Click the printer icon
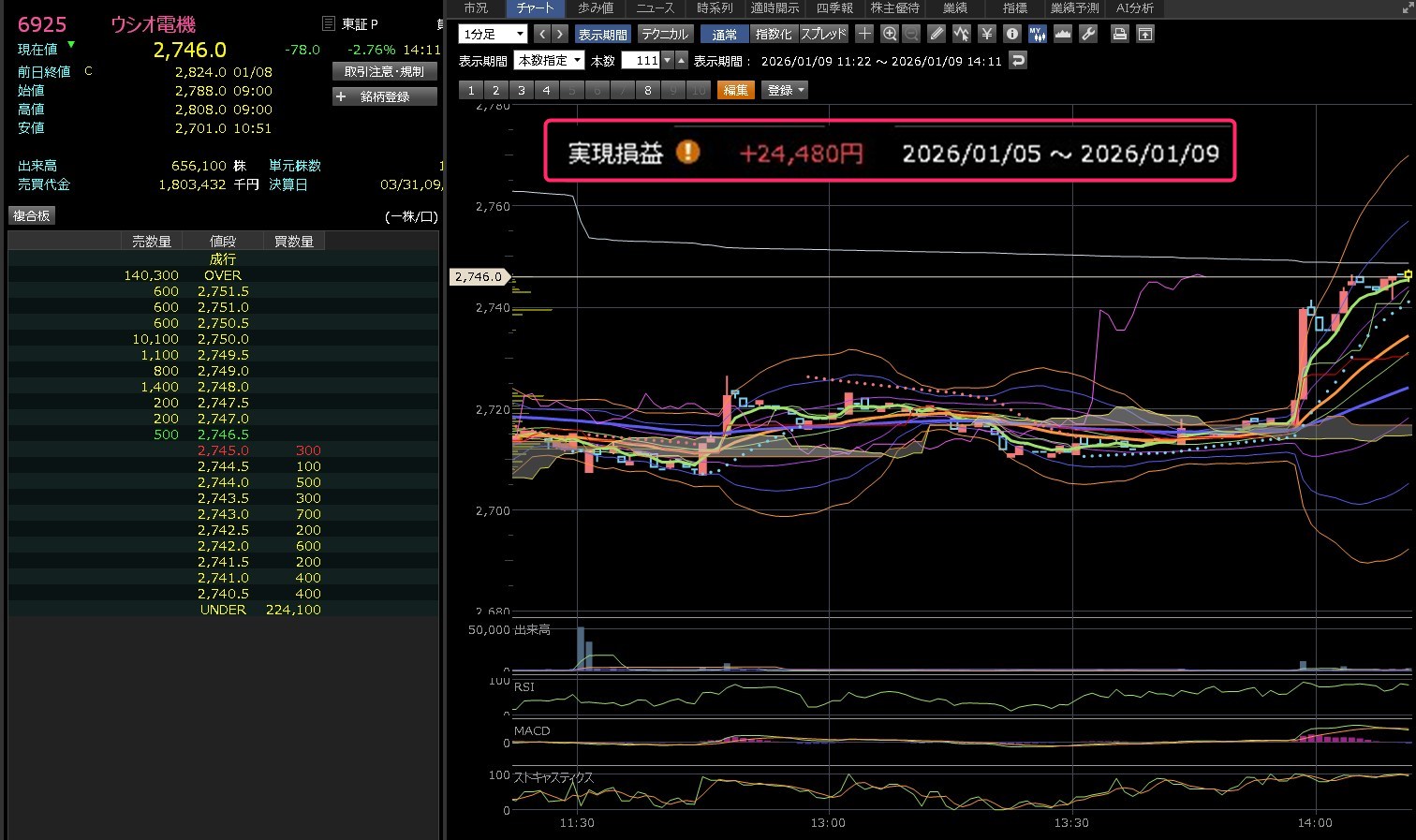 coord(1119,34)
